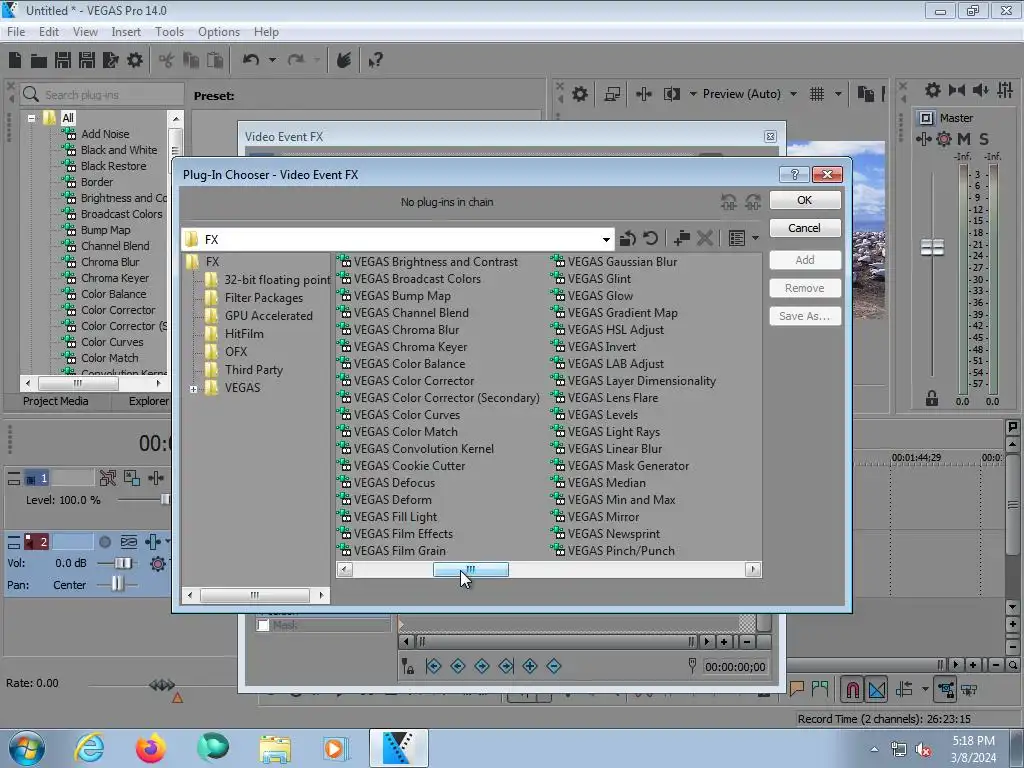Click the Refresh icon in Plug-In Chooser
Image resolution: width=1024 pixels, height=768 pixels.
coord(650,238)
